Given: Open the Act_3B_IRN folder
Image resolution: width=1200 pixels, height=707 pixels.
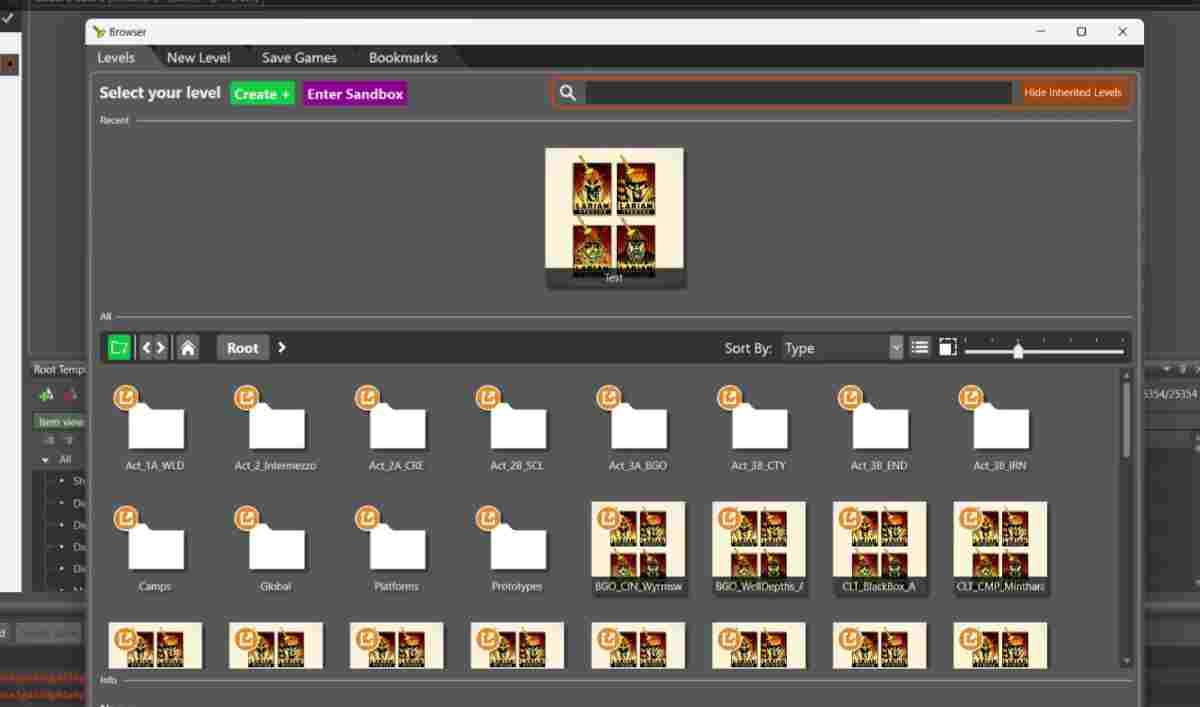Looking at the screenshot, I should click(x=1001, y=429).
